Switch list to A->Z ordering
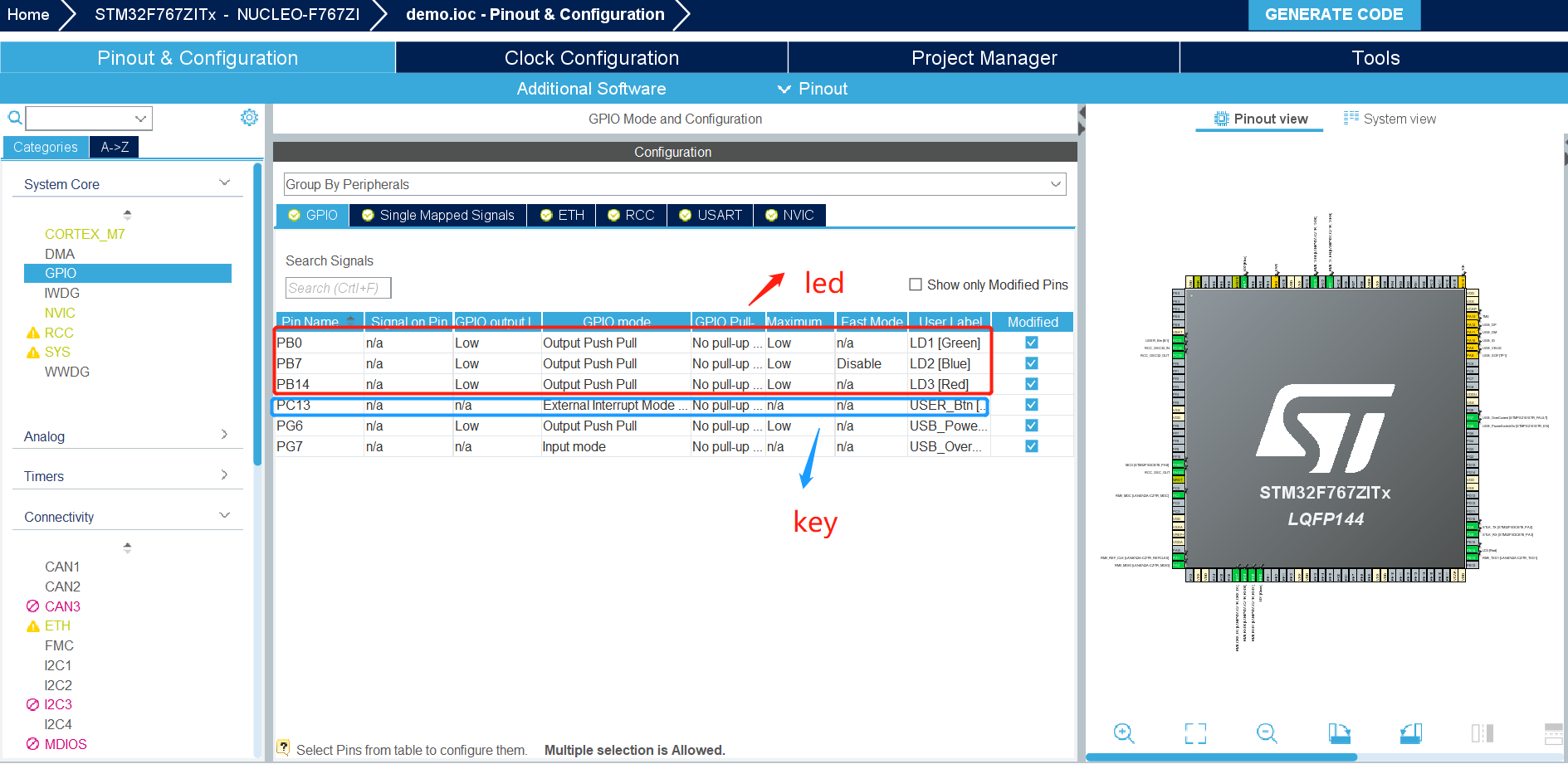 click(x=115, y=147)
